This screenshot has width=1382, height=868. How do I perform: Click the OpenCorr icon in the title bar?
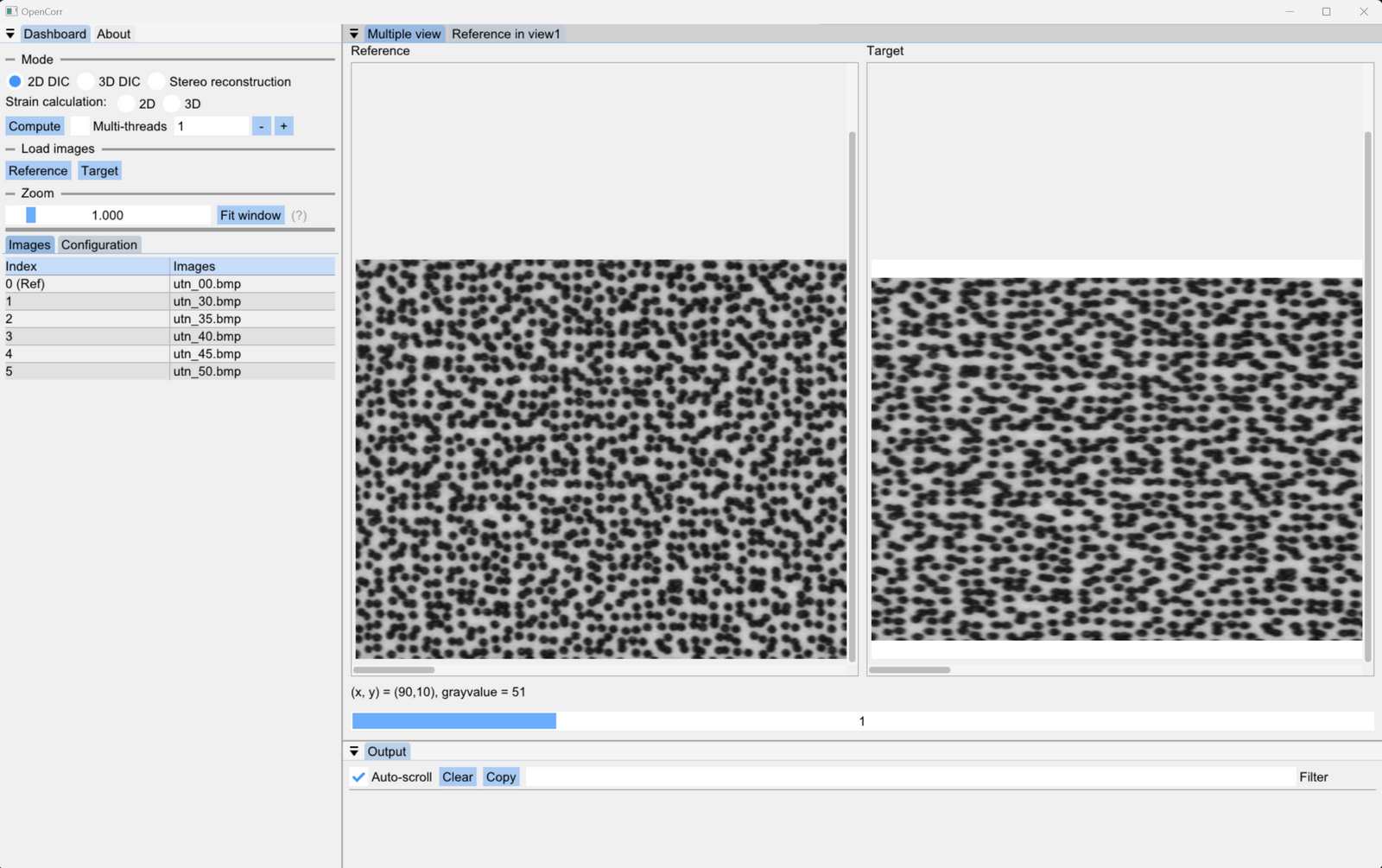click(x=10, y=10)
